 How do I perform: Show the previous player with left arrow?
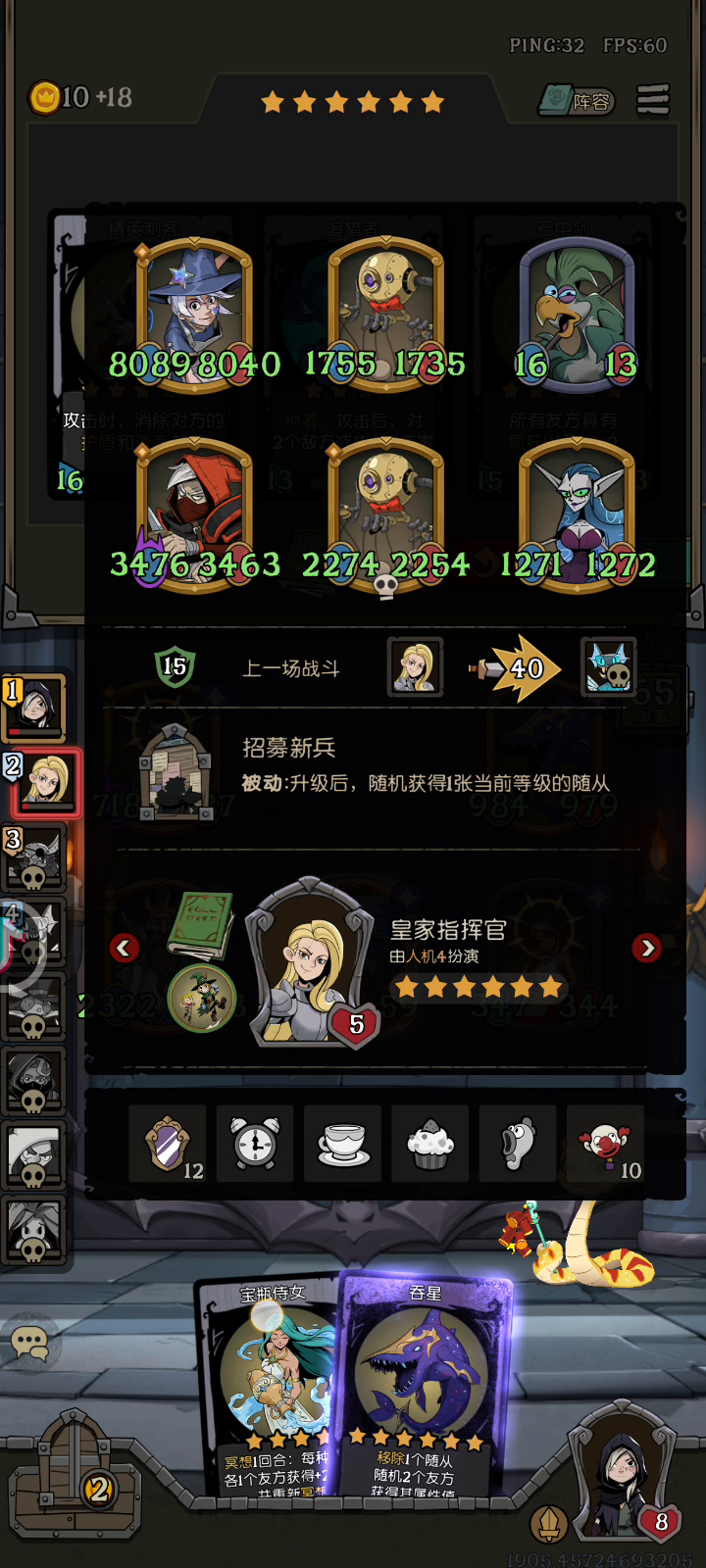[x=125, y=948]
